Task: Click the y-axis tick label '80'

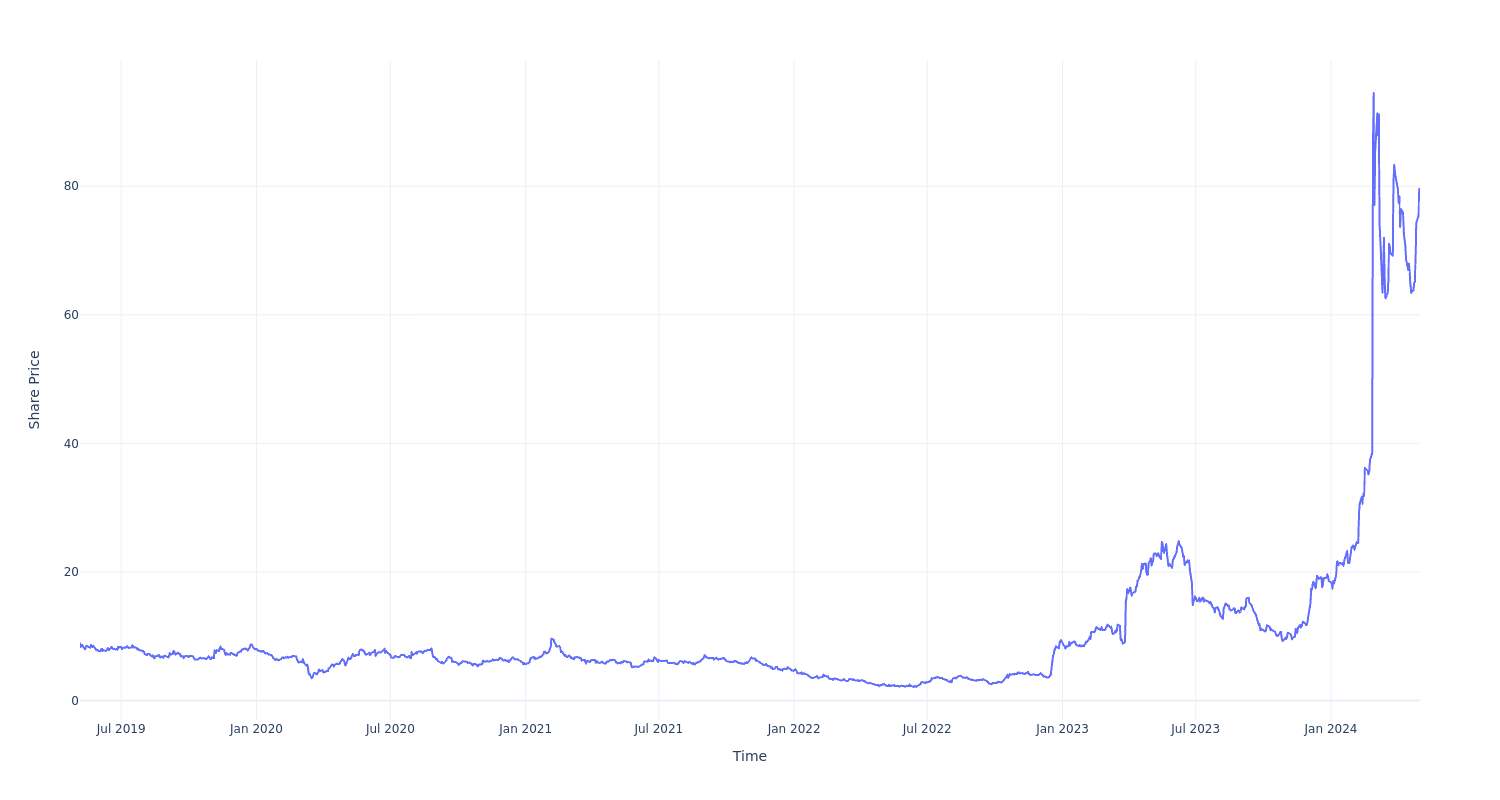Action: click(71, 186)
